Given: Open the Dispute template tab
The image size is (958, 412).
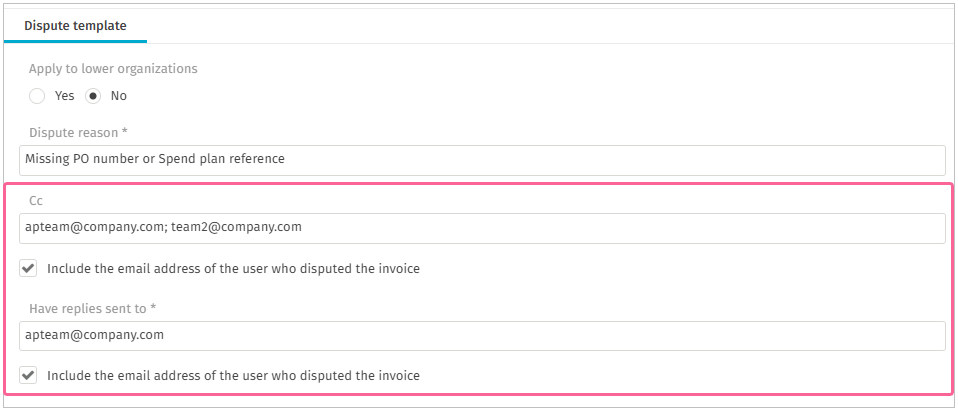Looking at the screenshot, I should coord(75,26).
